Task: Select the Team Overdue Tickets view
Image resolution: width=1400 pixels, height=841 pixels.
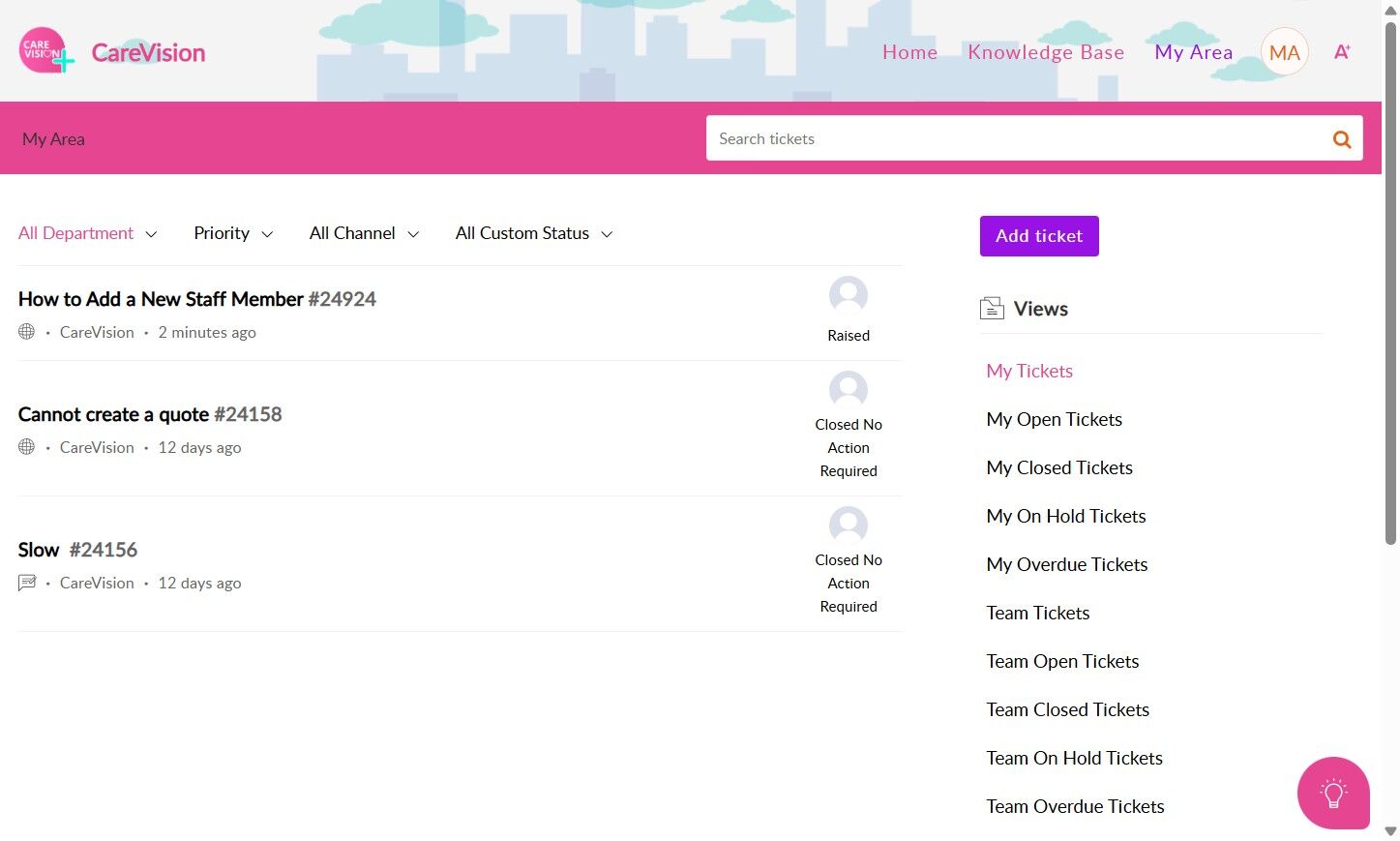Action: point(1075,806)
